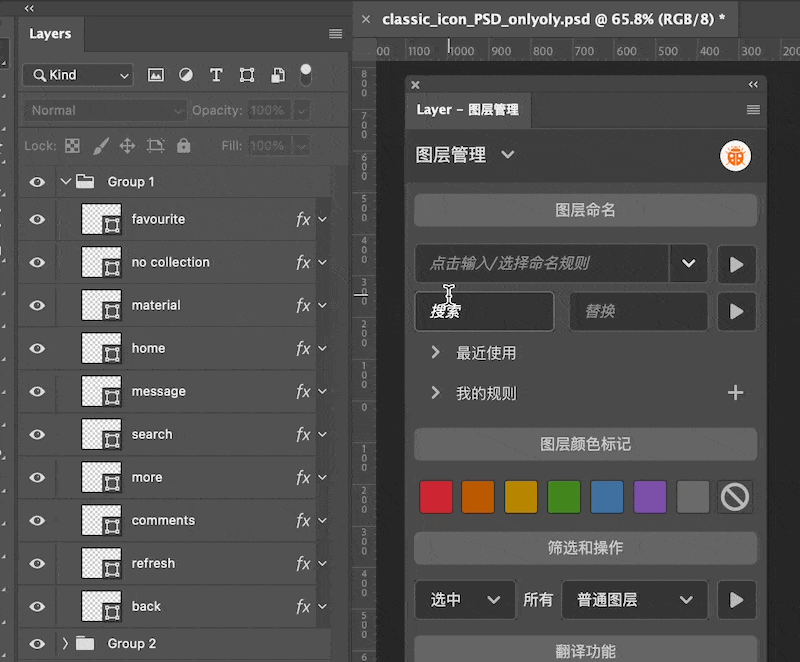Clear color label with no-color icon
800x662 pixels.
point(735,496)
